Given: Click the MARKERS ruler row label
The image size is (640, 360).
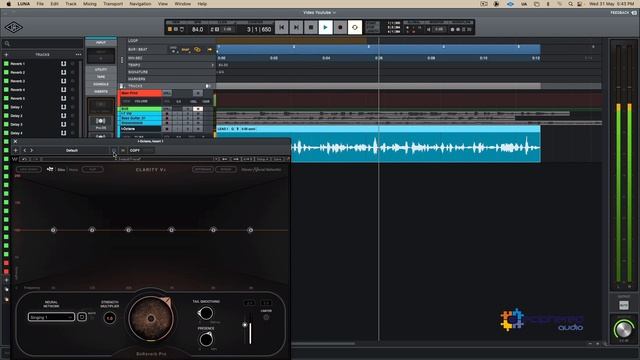Looking at the screenshot, I should 137,79.
